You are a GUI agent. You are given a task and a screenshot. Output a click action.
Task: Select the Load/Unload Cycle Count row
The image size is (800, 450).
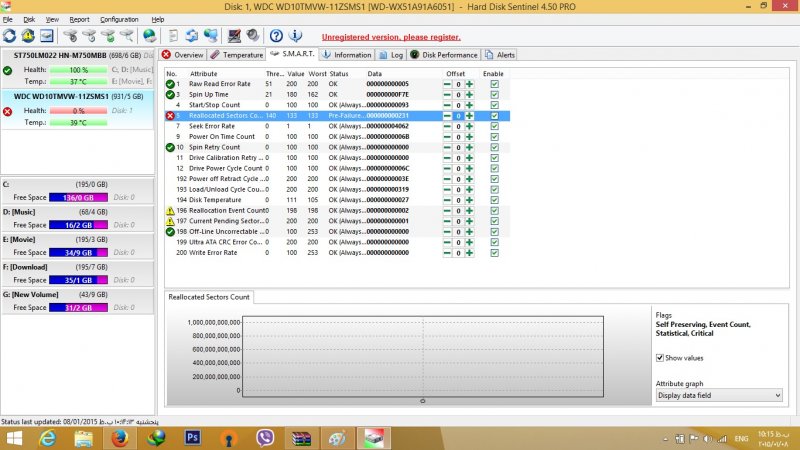tap(337, 190)
